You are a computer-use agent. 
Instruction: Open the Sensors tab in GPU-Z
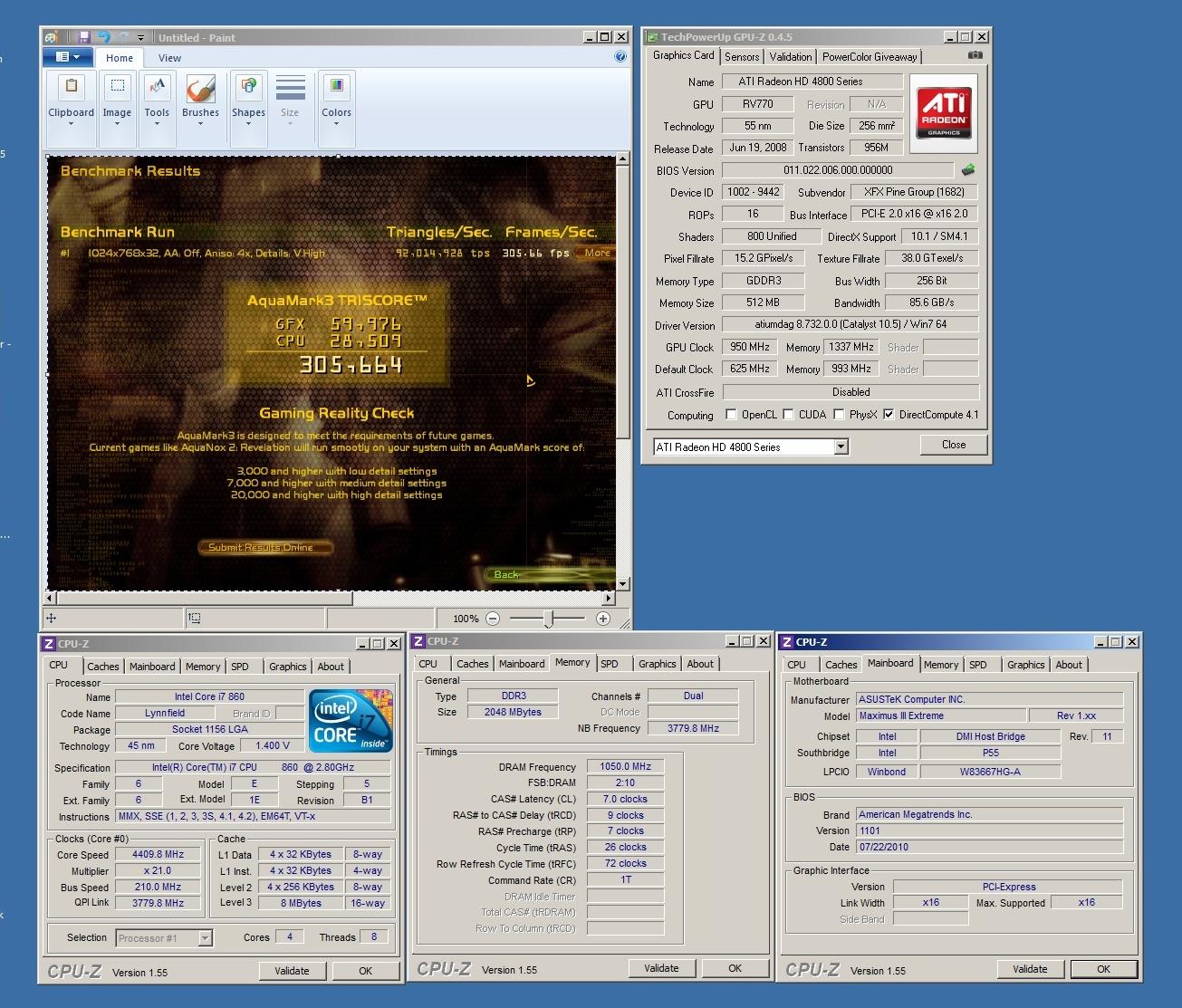pos(742,56)
